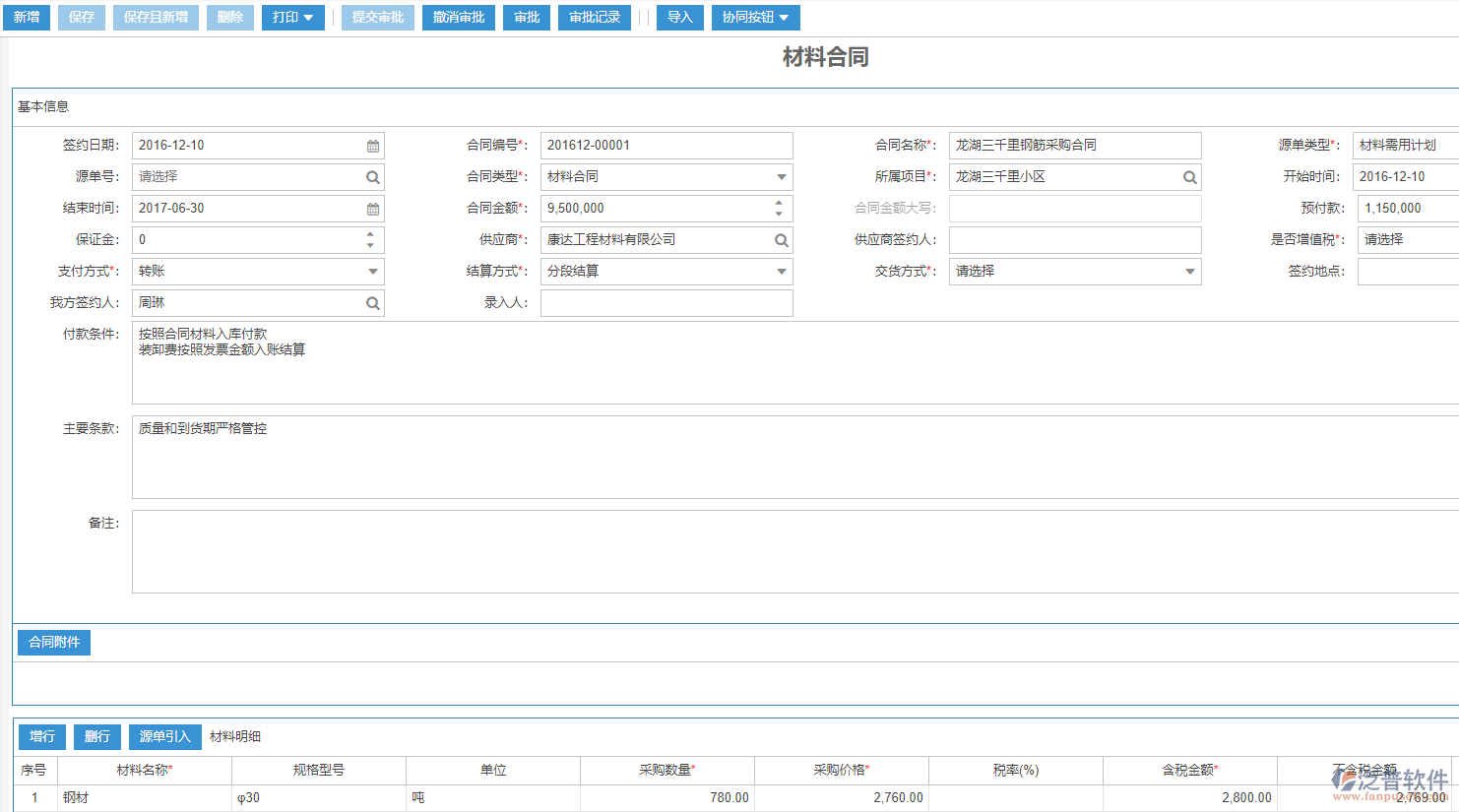This screenshot has height=812, width=1459.
Task: Click the 源单号 search icon
Action: [373, 176]
